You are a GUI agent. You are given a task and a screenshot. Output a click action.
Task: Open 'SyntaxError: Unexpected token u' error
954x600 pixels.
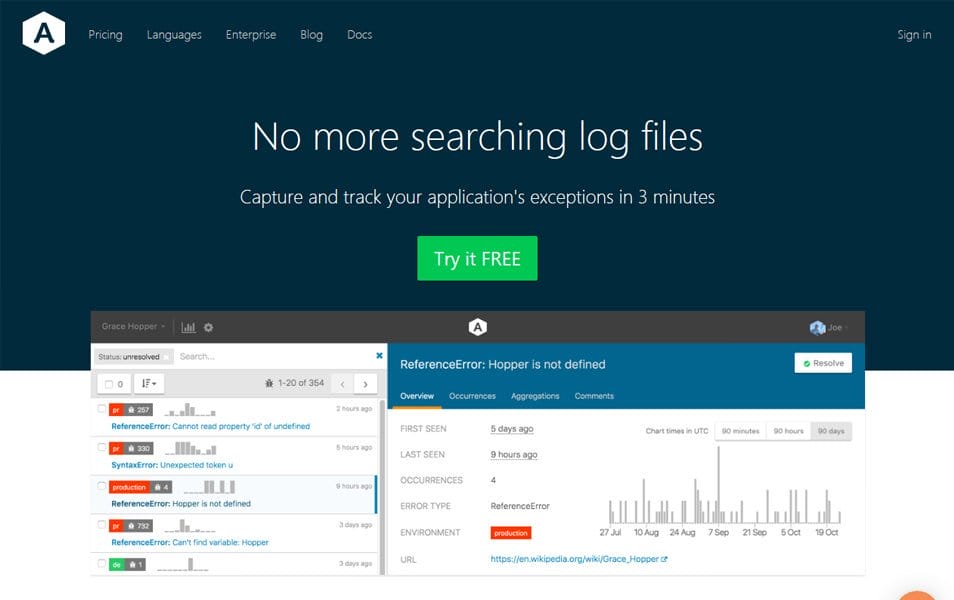tap(172, 465)
